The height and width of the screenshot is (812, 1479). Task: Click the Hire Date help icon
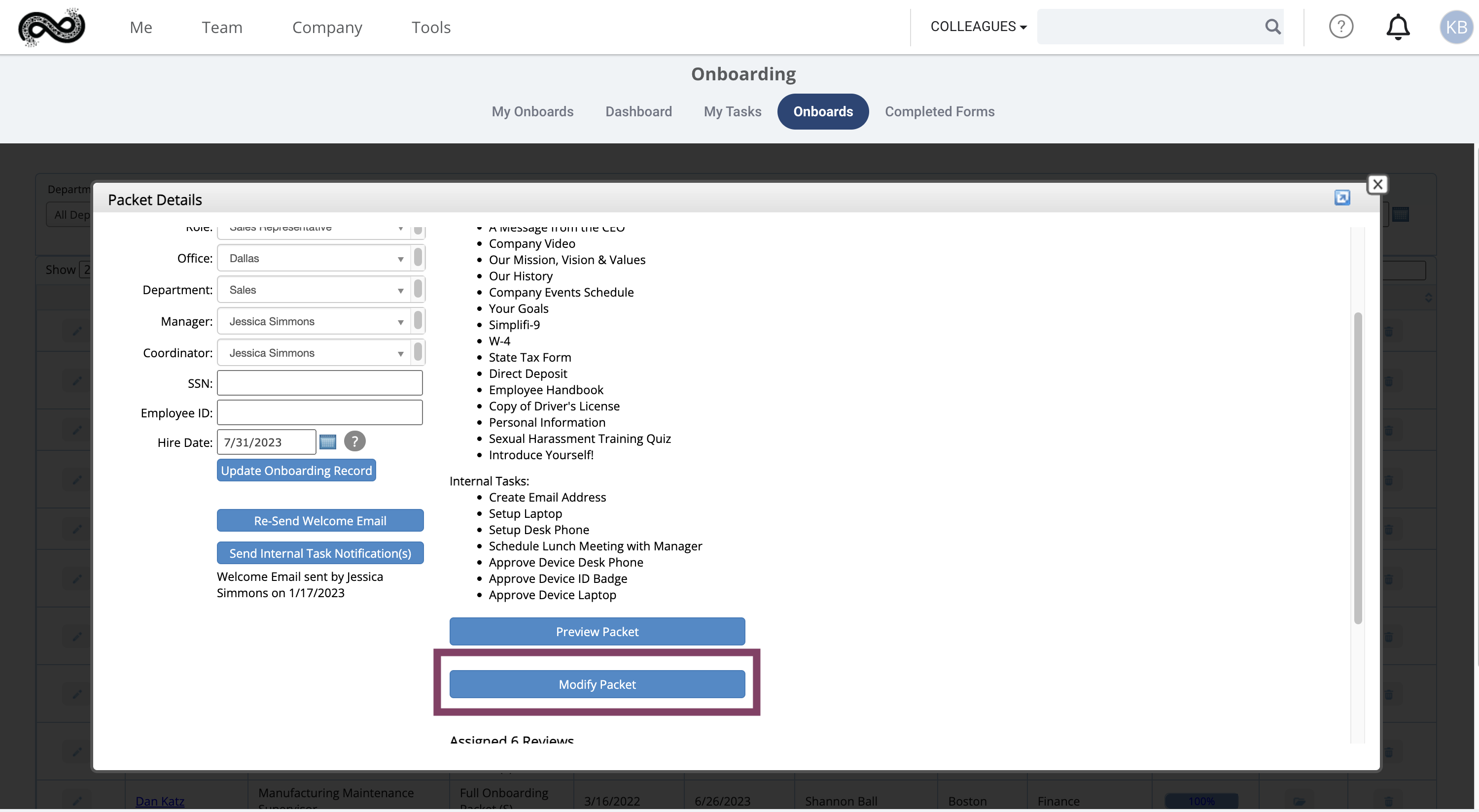355,441
